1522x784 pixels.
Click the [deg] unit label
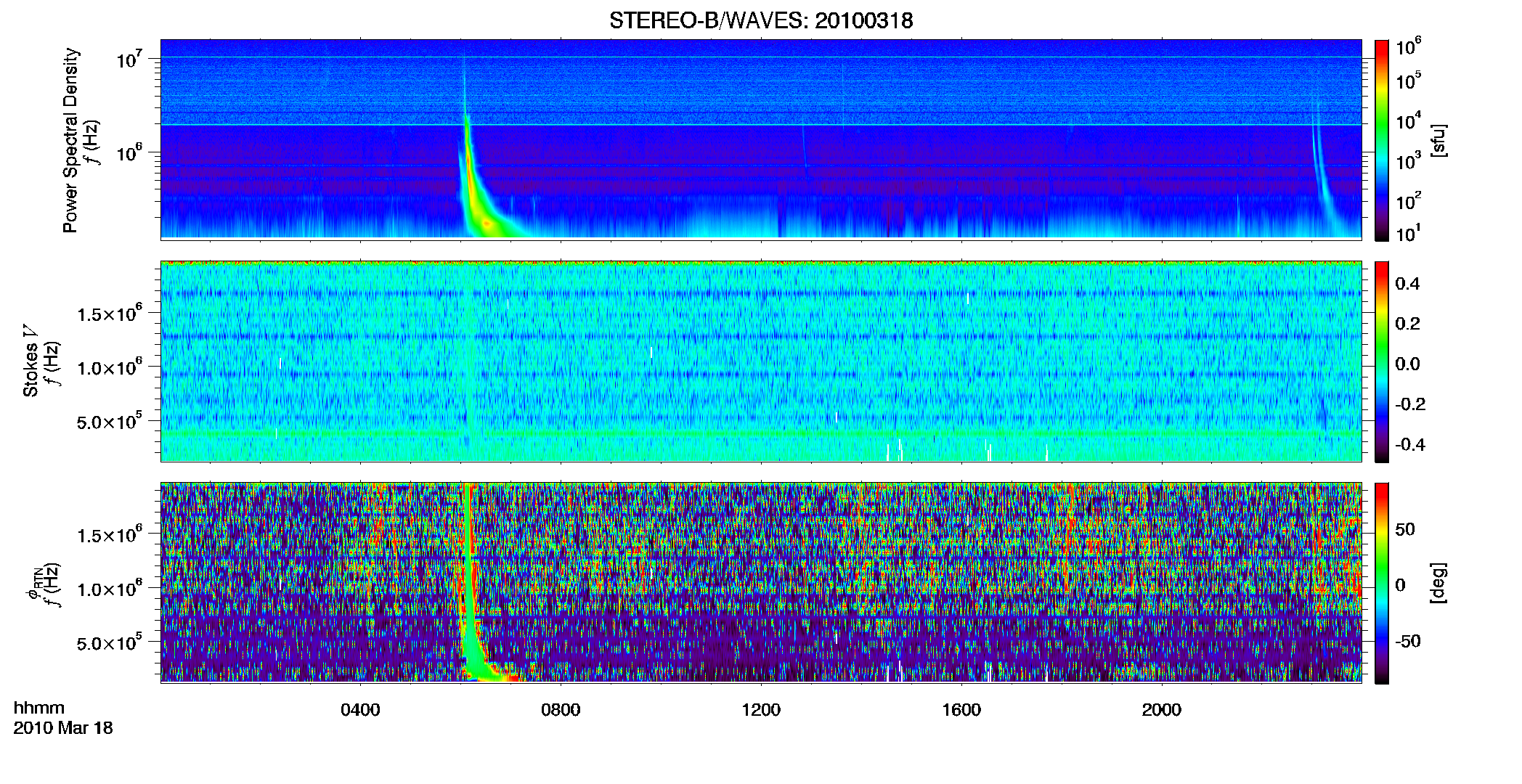click(1439, 583)
